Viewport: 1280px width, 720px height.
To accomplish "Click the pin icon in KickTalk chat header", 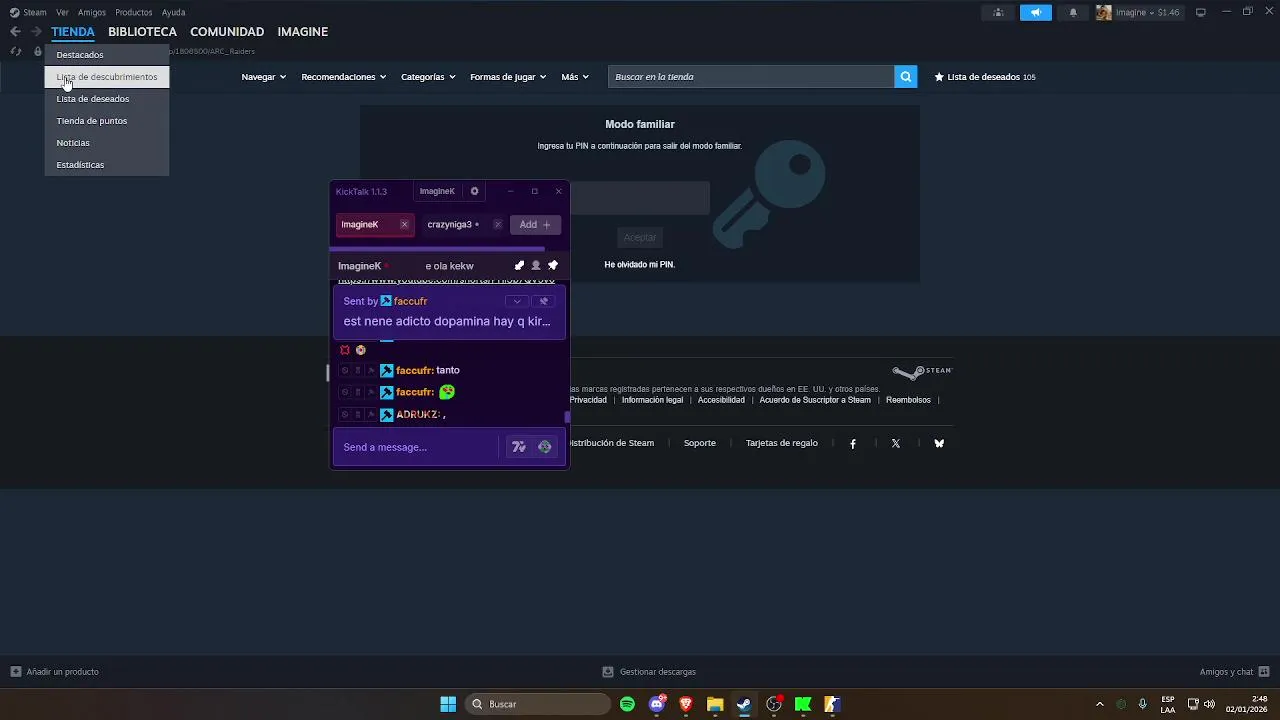I will pos(553,266).
